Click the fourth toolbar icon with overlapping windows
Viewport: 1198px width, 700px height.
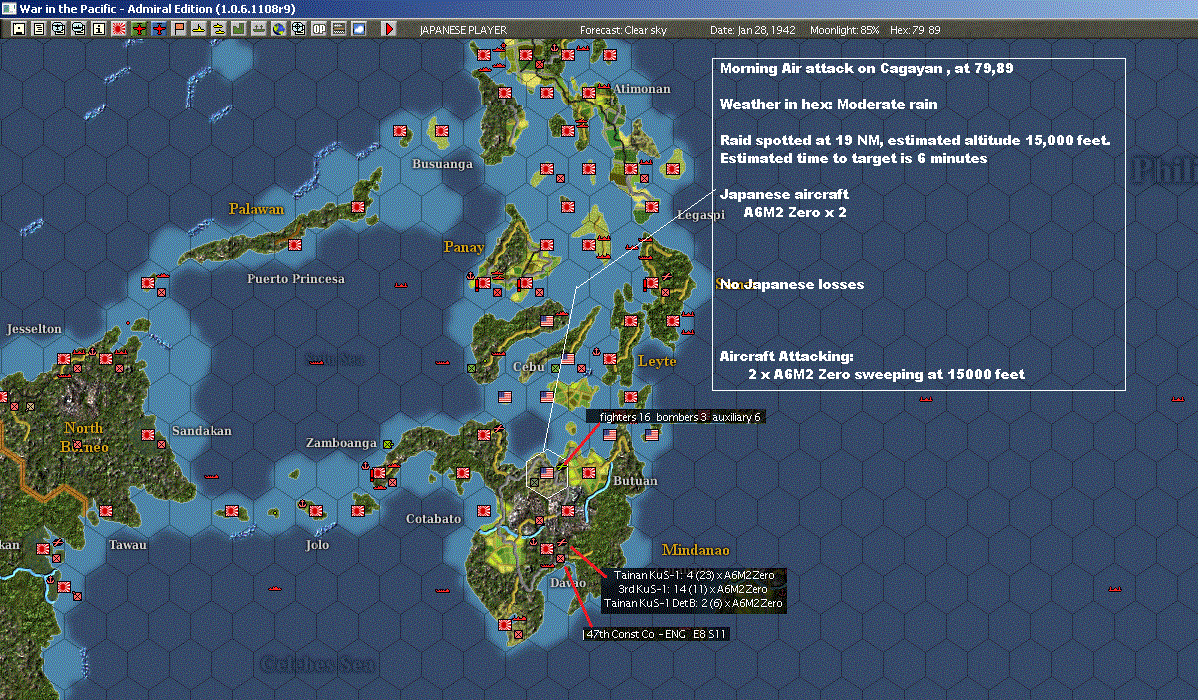coord(78,29)
